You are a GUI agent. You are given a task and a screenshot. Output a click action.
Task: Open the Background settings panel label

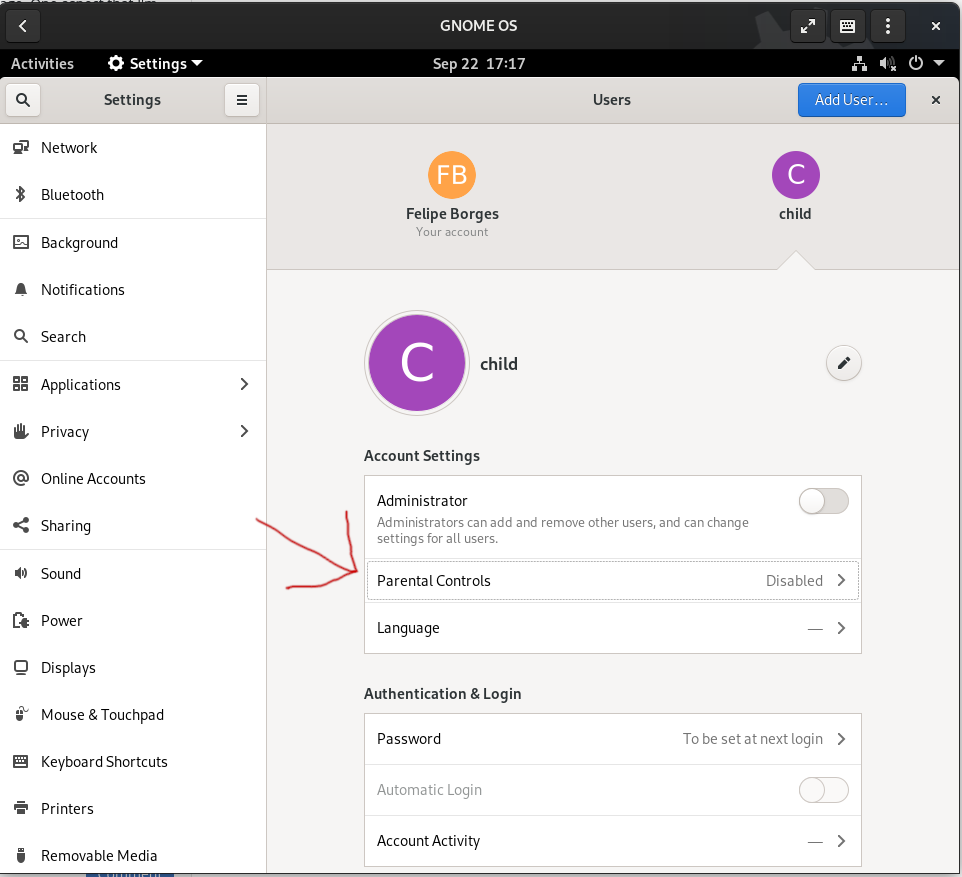point(79,243)
